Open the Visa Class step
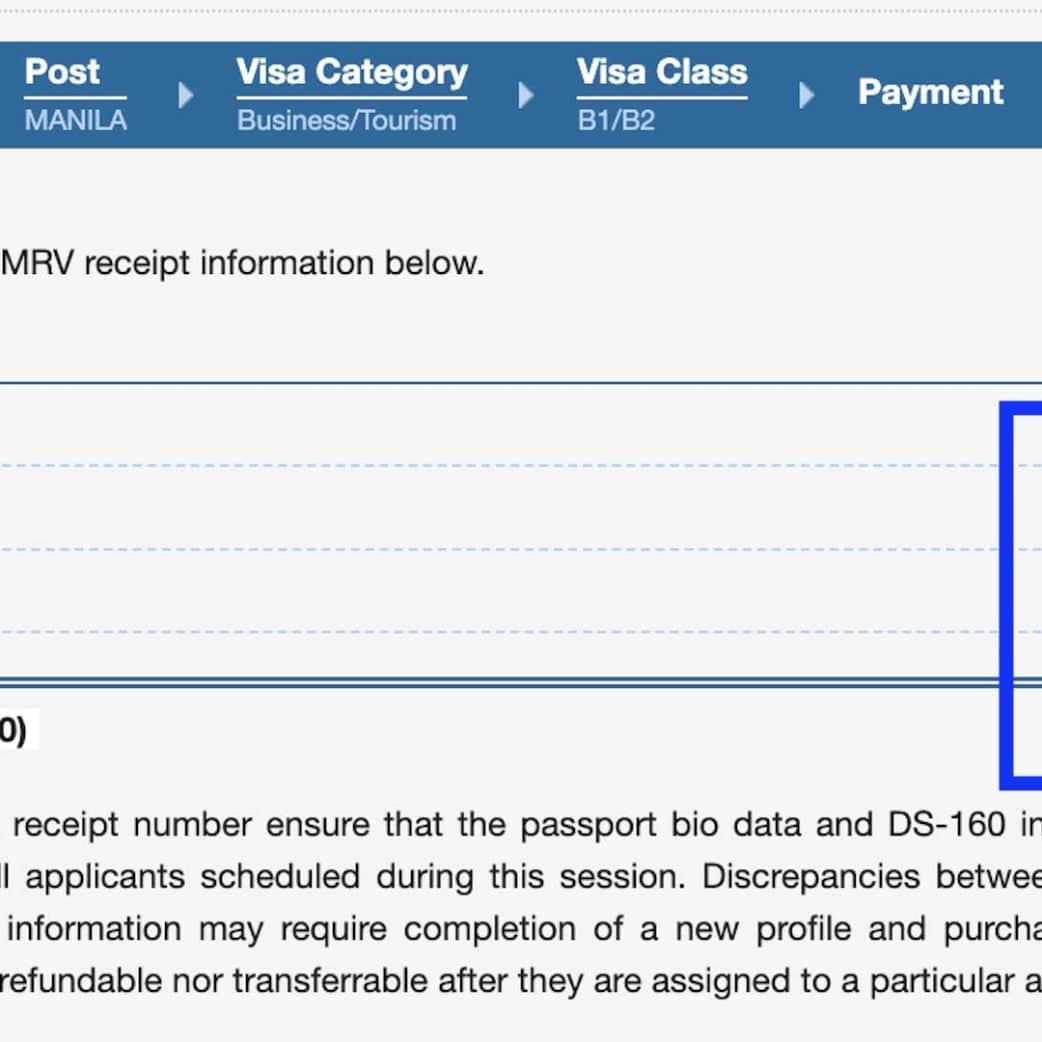 click(x=662, y=72)
